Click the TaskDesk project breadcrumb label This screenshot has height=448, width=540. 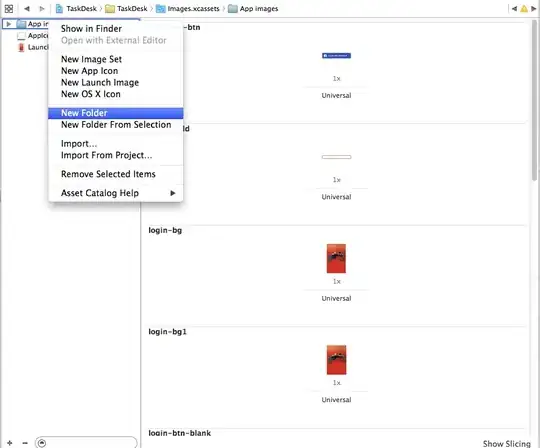(82, 9)
